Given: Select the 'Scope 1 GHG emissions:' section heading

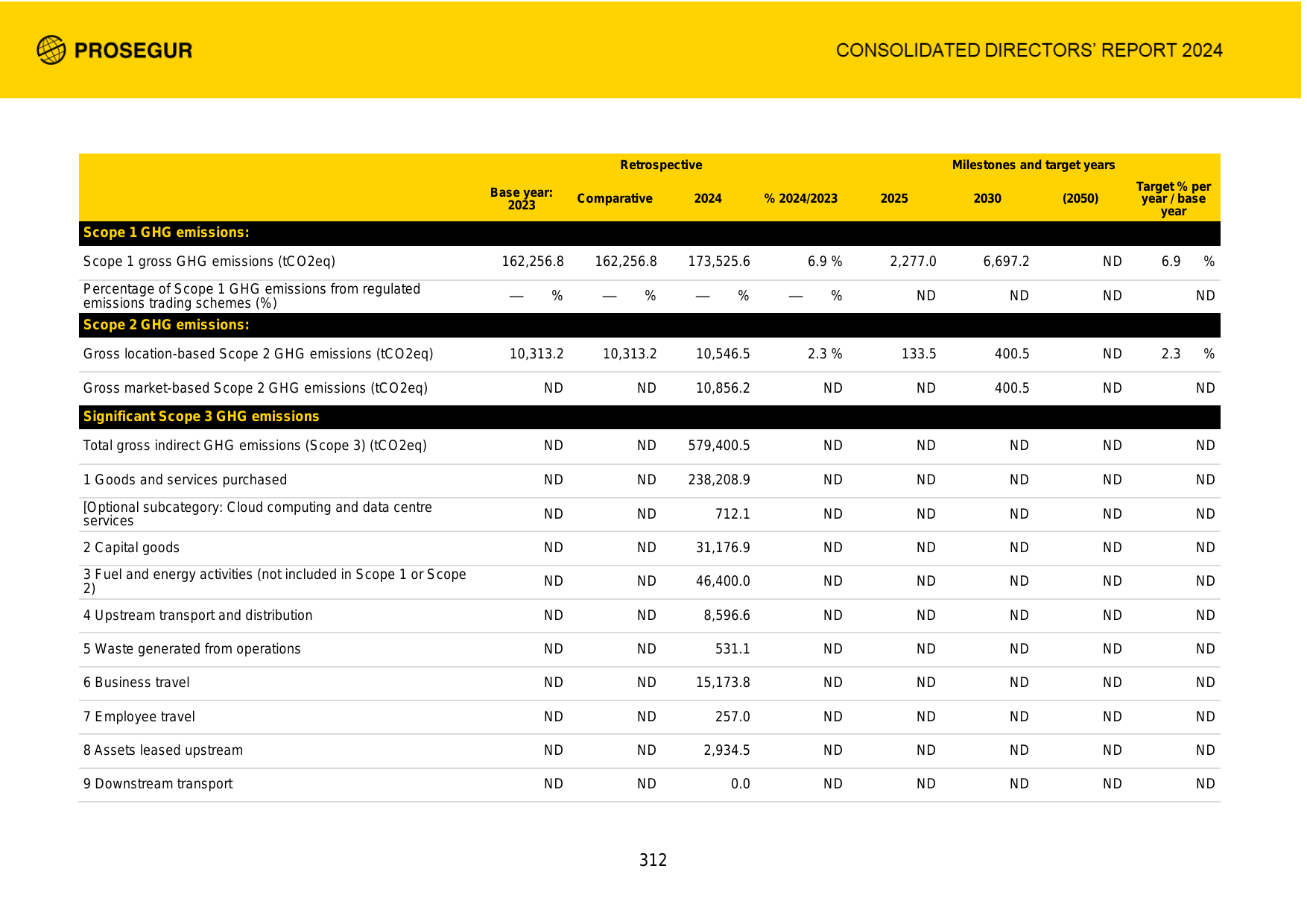Looking at the screenshot, I should (x=166, y=232).
